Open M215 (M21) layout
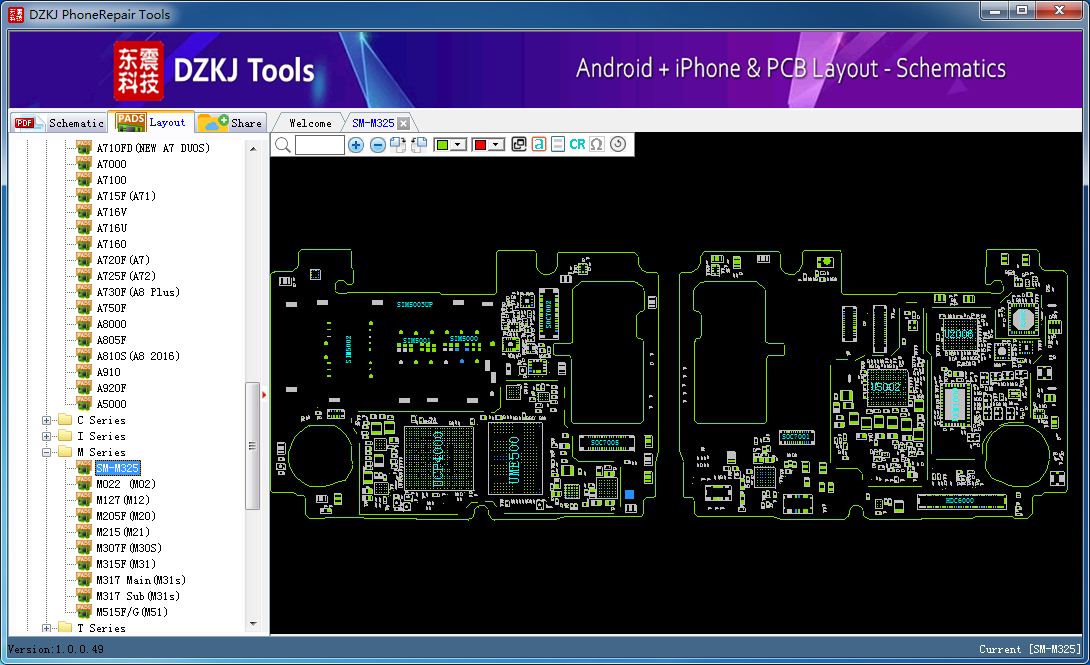The height and width of the screenshot is (665, 1090). pos(122,532)
